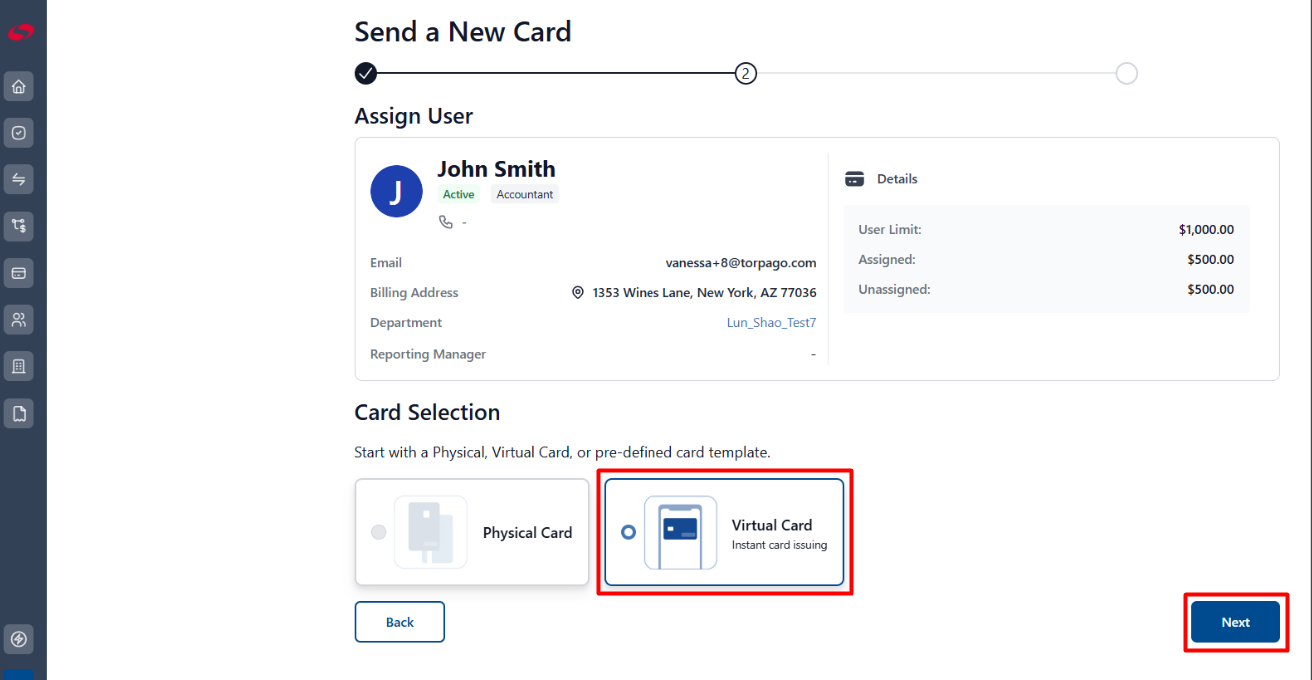This screenshot has height=680, width=1312.
Task: Select the Virtual Card radio button
Action: (x=628, y=532)
